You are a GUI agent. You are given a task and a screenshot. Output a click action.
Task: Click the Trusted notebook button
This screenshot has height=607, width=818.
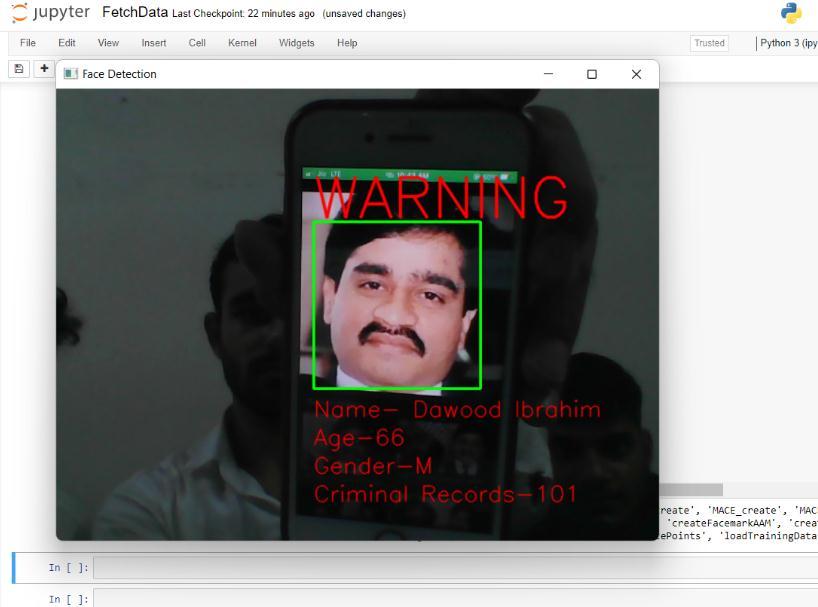pos(709,43)
